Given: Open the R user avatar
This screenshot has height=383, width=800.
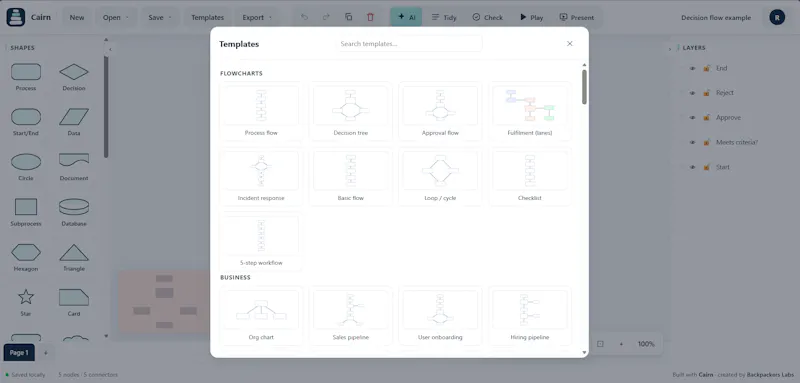Looking at the screenshot, I should [777, 17].
